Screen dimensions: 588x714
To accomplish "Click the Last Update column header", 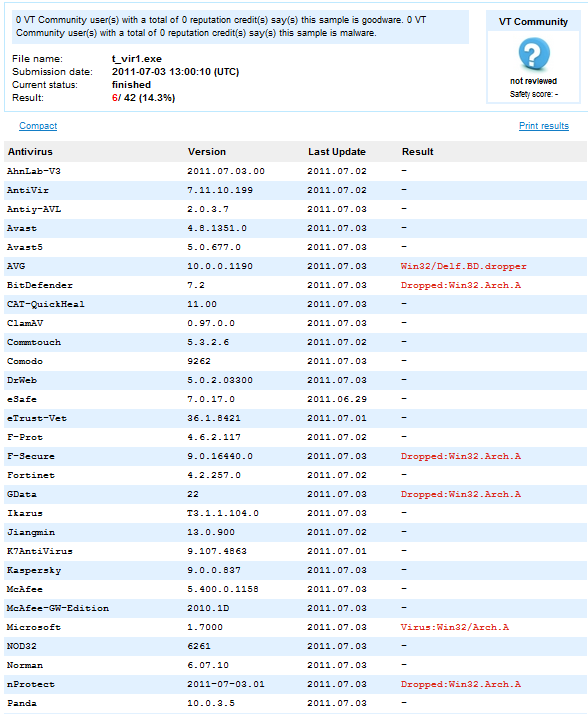I will pos(337,152).
